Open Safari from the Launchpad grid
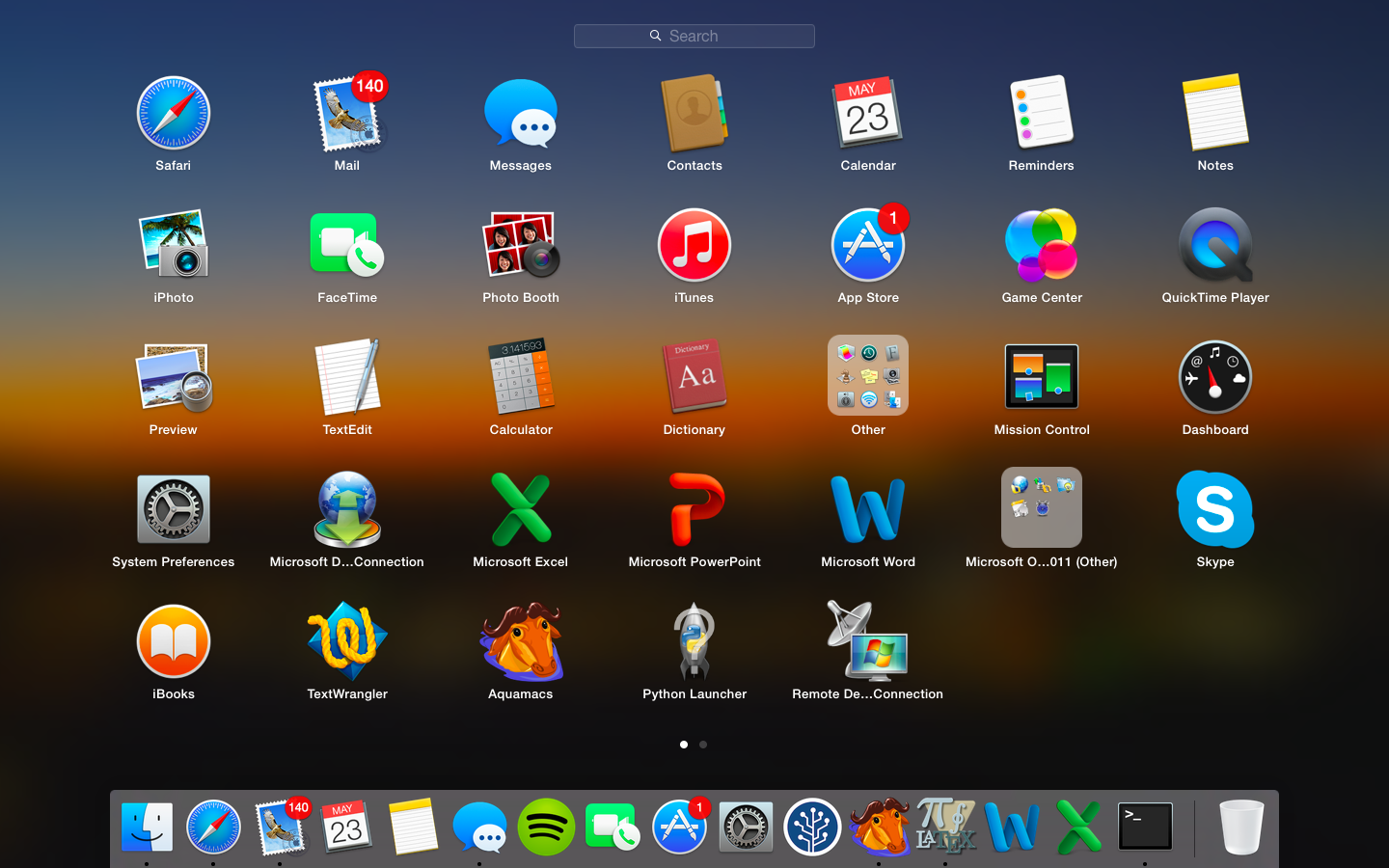The width and height of the screenshot is (1389, 868). (x=174, y=114)
